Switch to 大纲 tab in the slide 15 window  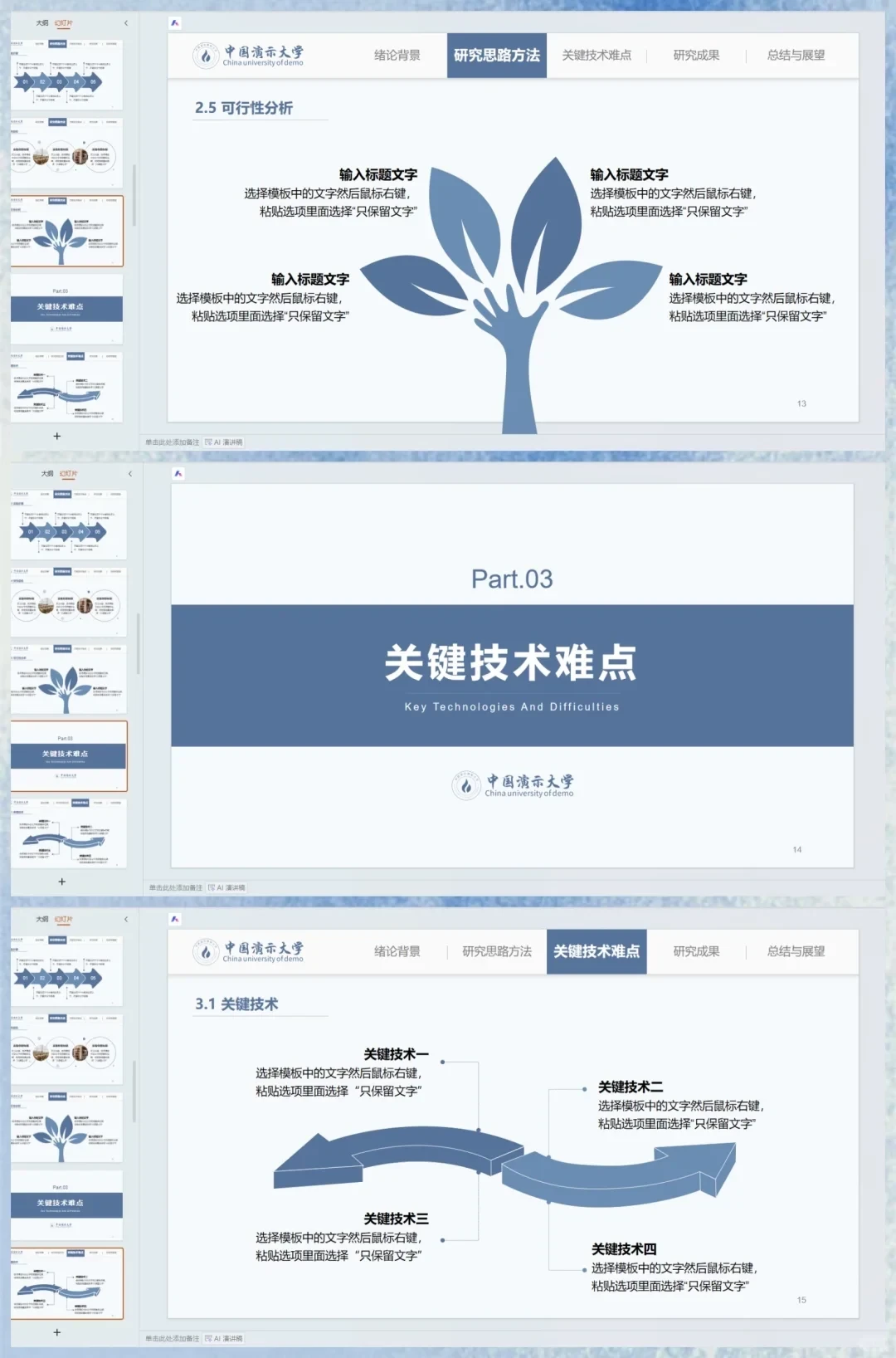[42, 919]
